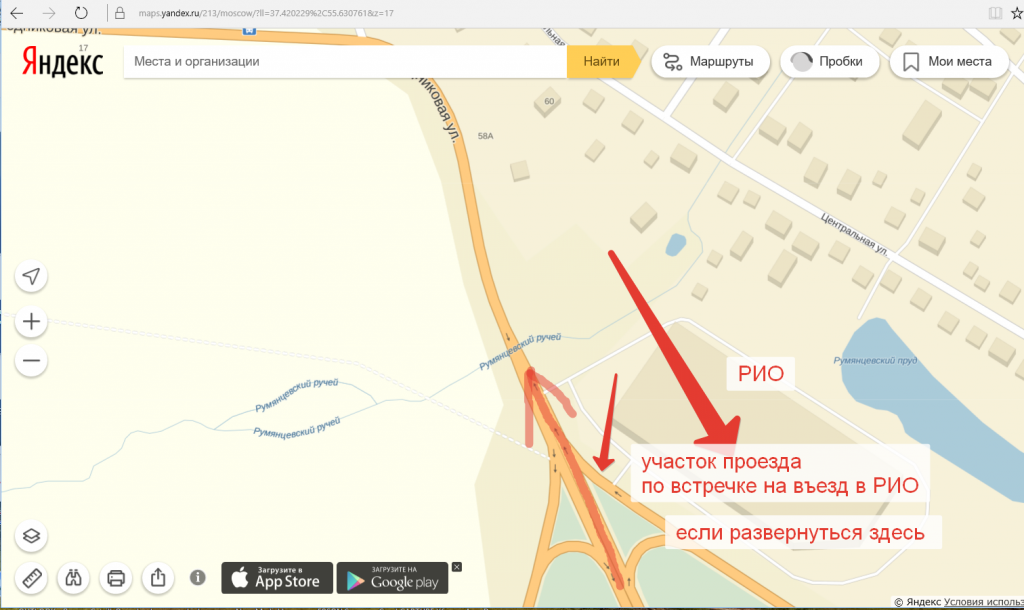The image size is (1024, 610).
Task: Open the map layers switcher
Action: [31, 536]
